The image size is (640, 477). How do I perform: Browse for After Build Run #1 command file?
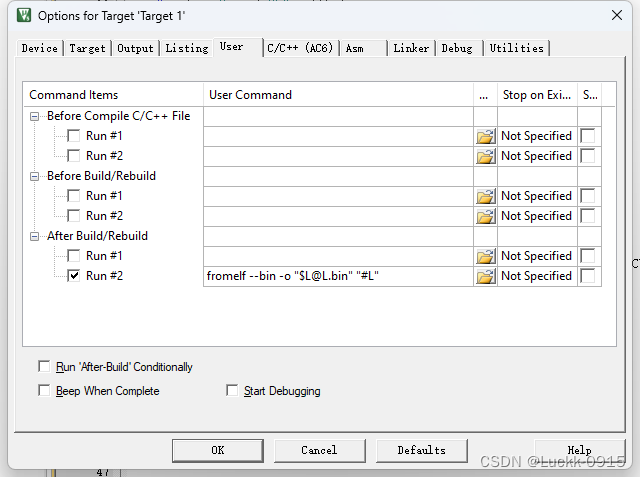(485, 256)
